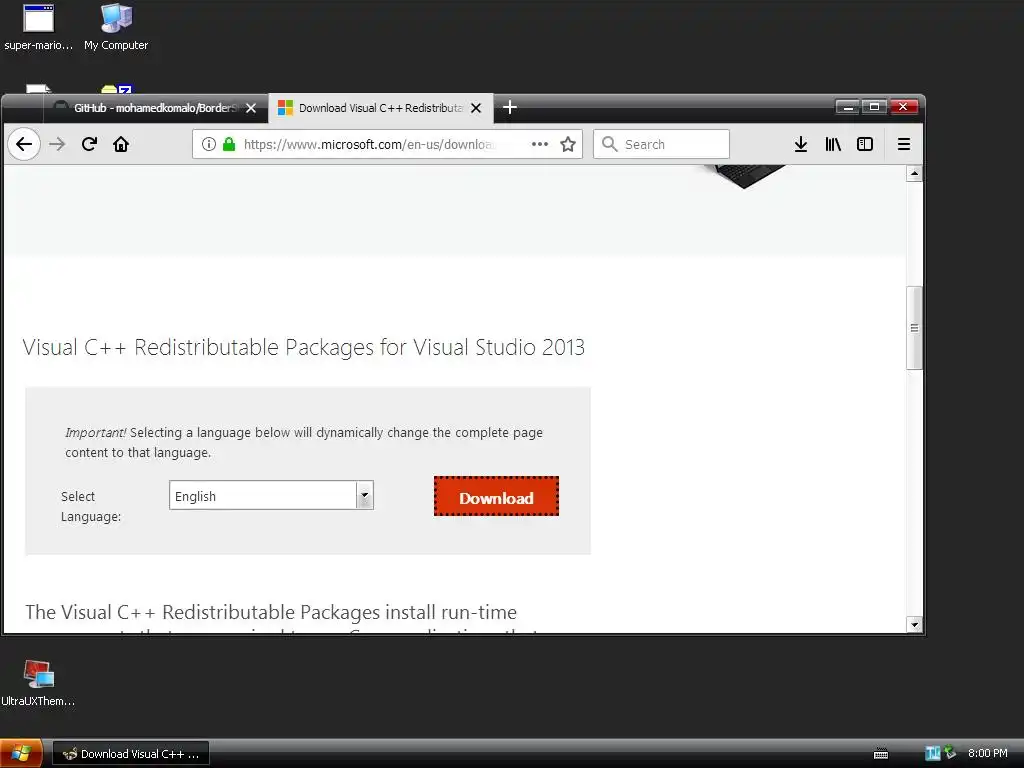
Task: Click the 8:00 PM taskbar clock
Action: point(987,754)
